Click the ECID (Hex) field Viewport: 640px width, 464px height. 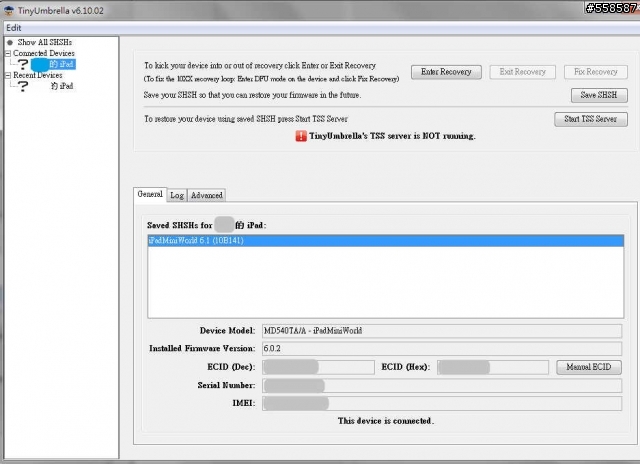pyautogui.click(x=493, y=367)
